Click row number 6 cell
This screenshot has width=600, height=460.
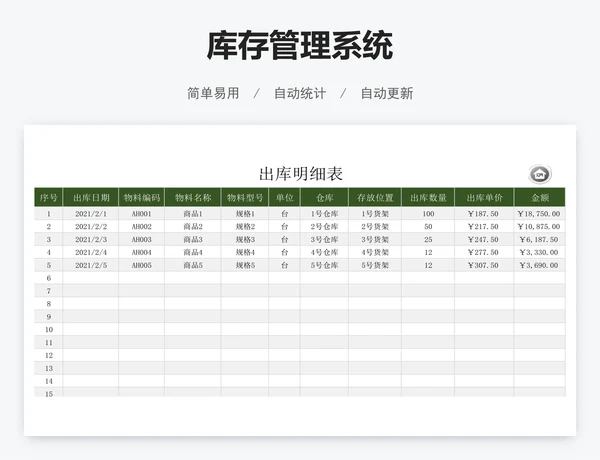[49, 278]
